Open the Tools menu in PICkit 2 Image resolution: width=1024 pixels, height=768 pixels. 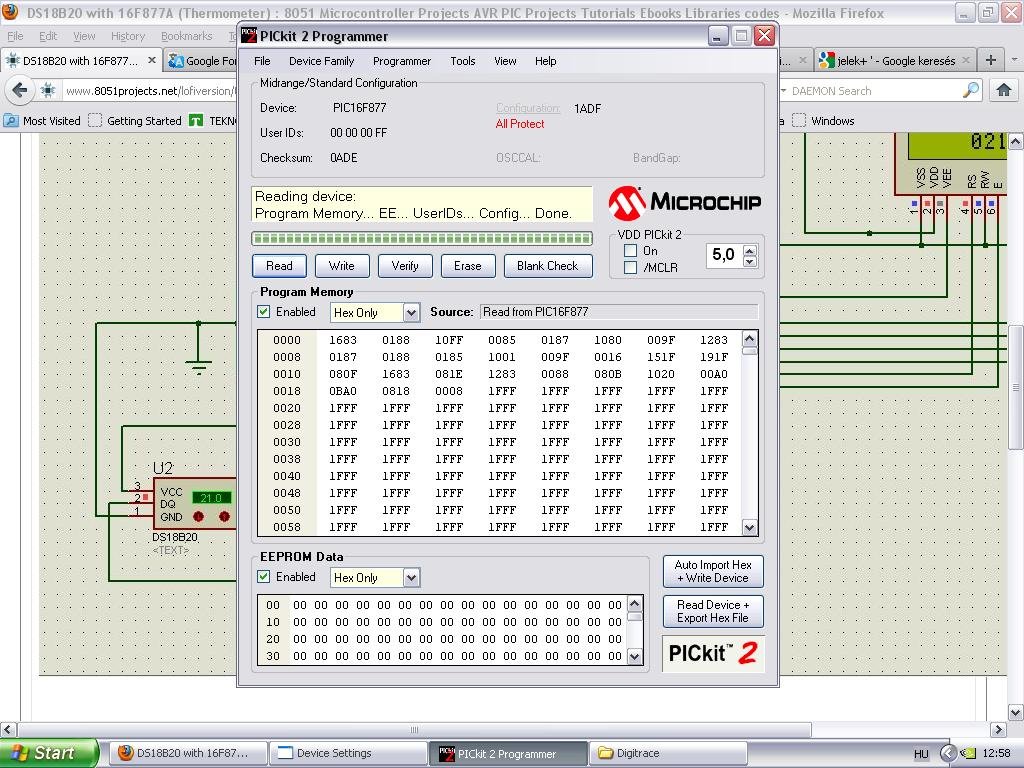(462, 61)
